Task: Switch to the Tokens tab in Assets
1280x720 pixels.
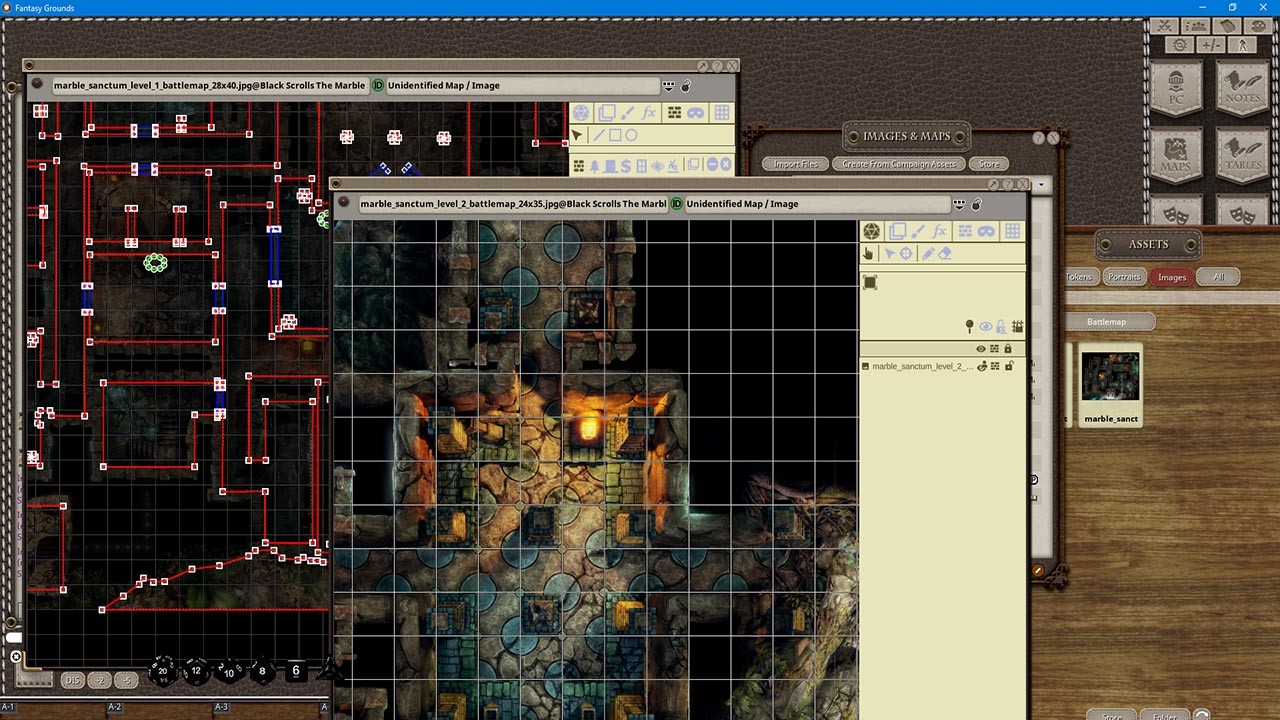Action: pyautogui.click(x=1079, y=277)
